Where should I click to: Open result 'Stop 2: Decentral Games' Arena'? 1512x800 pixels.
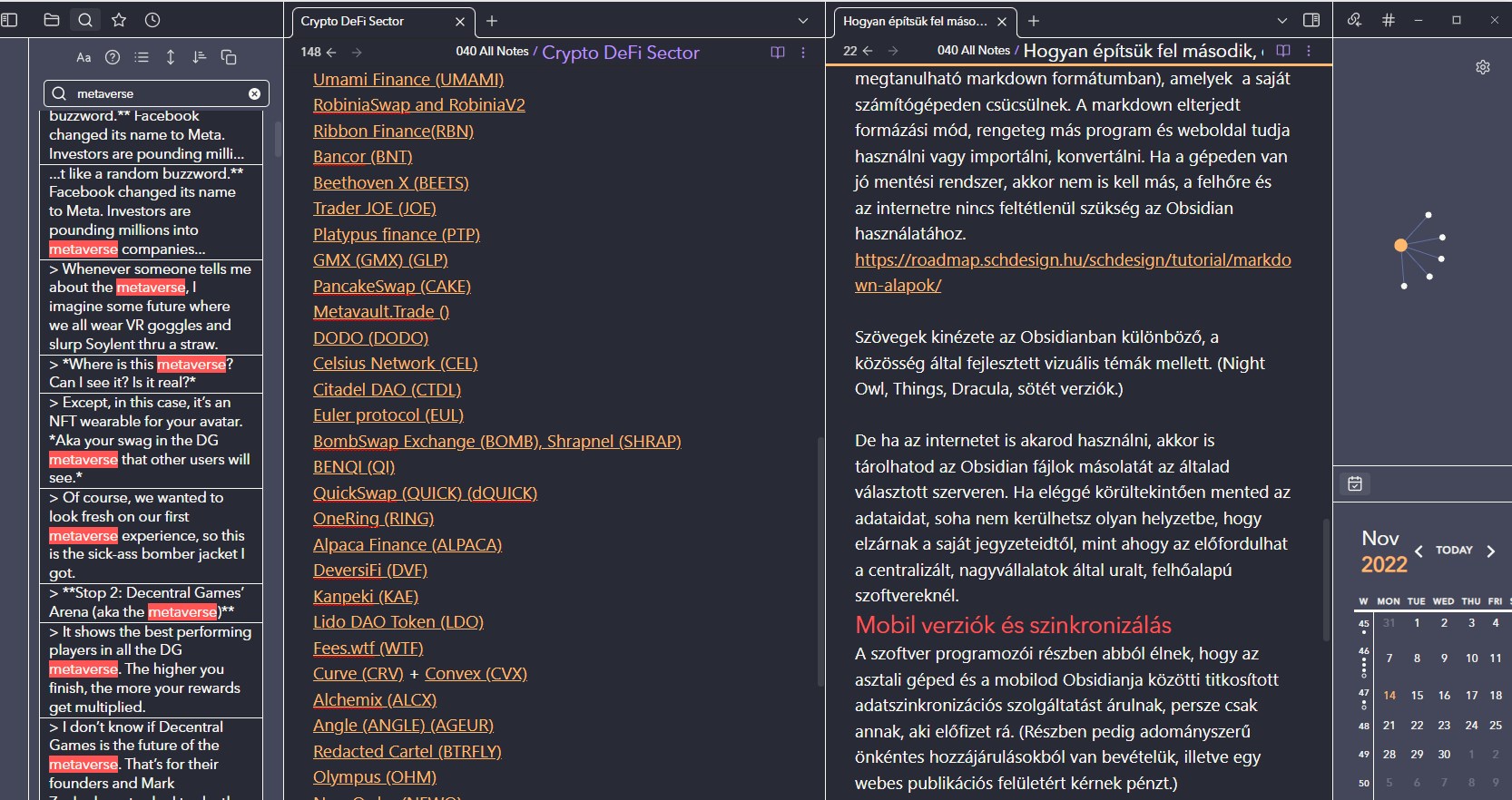(151, 602)
